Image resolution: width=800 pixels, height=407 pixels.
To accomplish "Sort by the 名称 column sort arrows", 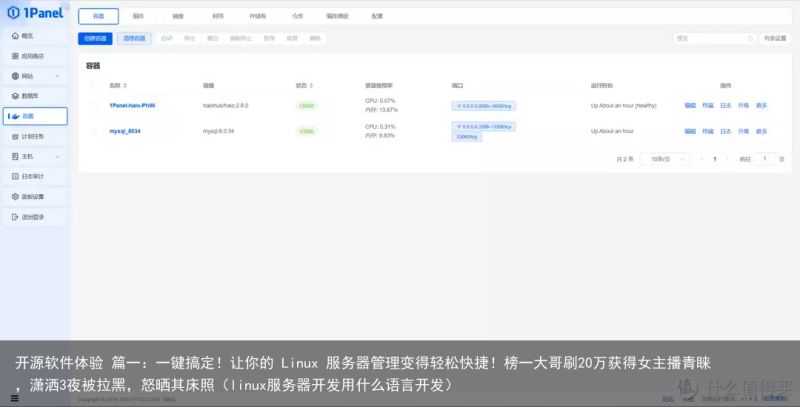I will click(125, 86).
